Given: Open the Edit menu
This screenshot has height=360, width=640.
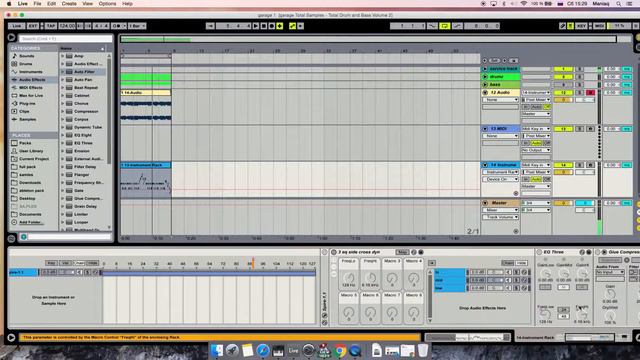Looking at the screenshot, I should pos(51,4).
